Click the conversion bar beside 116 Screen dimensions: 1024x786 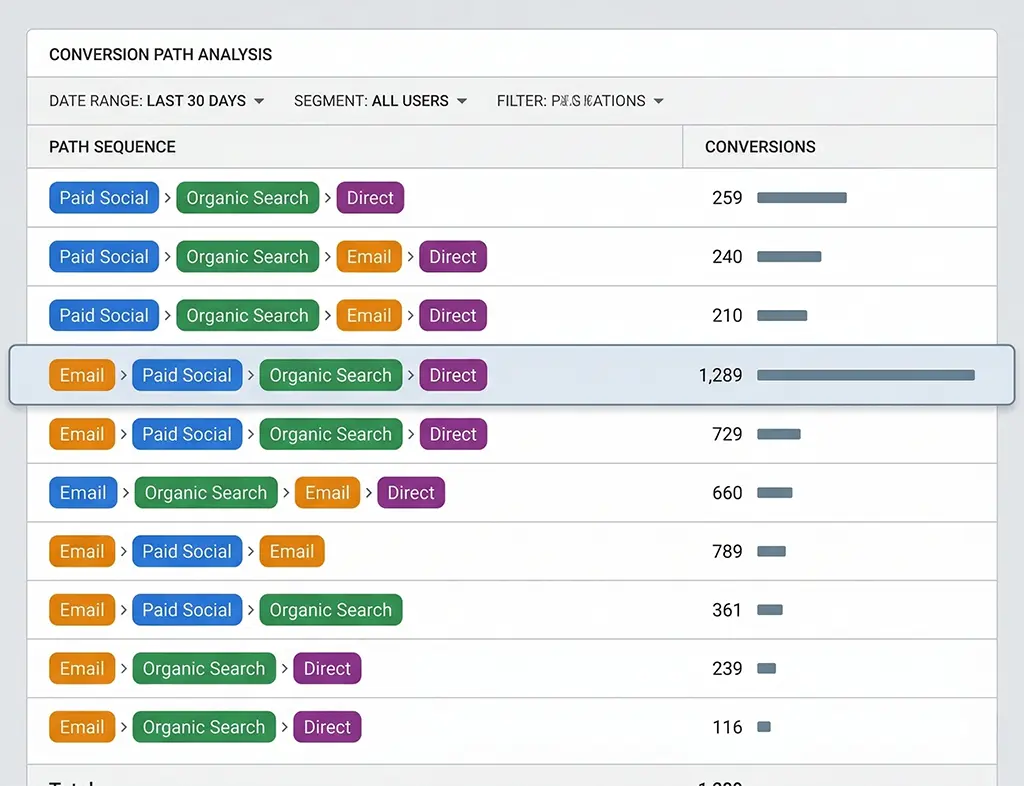[x=764, y=727]
